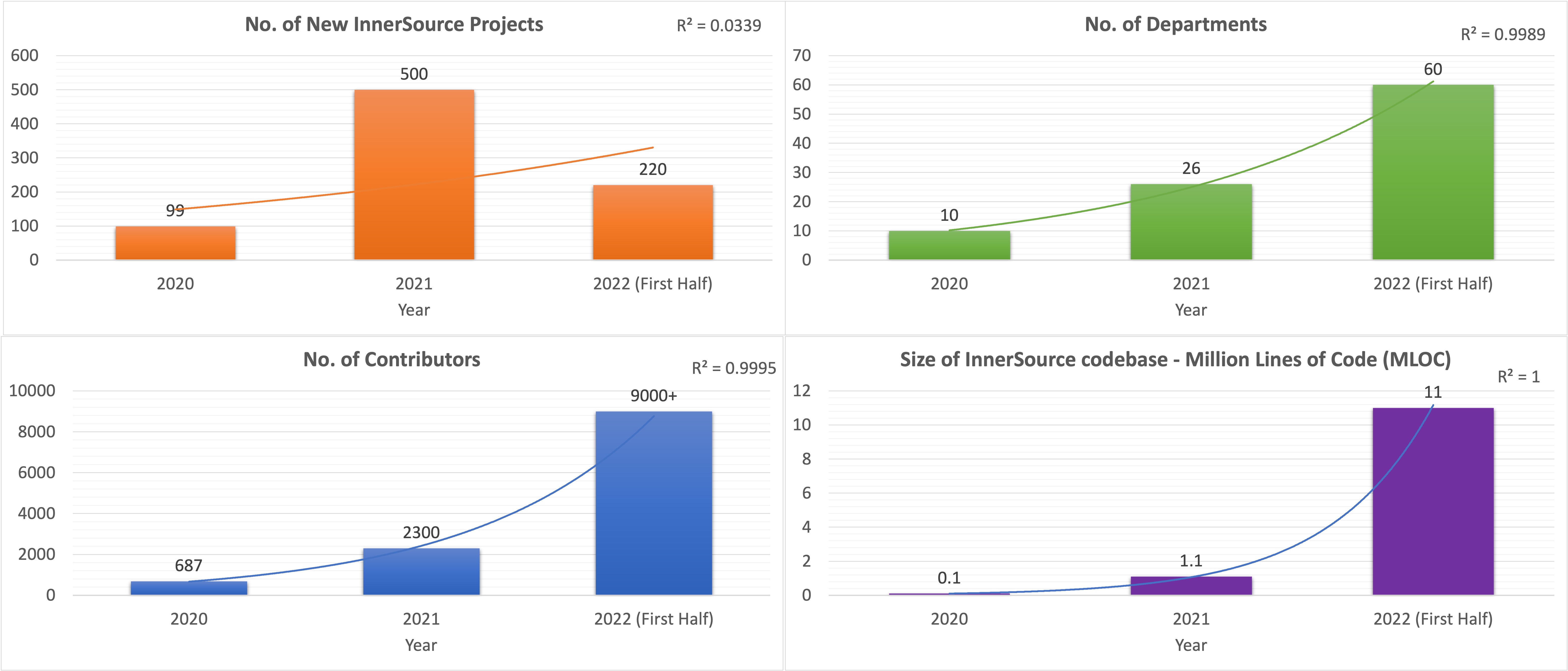Select the No. of New InnerSource Projects title
Viewport: 1568px width, 671px height.
click(x=394, y=24)
